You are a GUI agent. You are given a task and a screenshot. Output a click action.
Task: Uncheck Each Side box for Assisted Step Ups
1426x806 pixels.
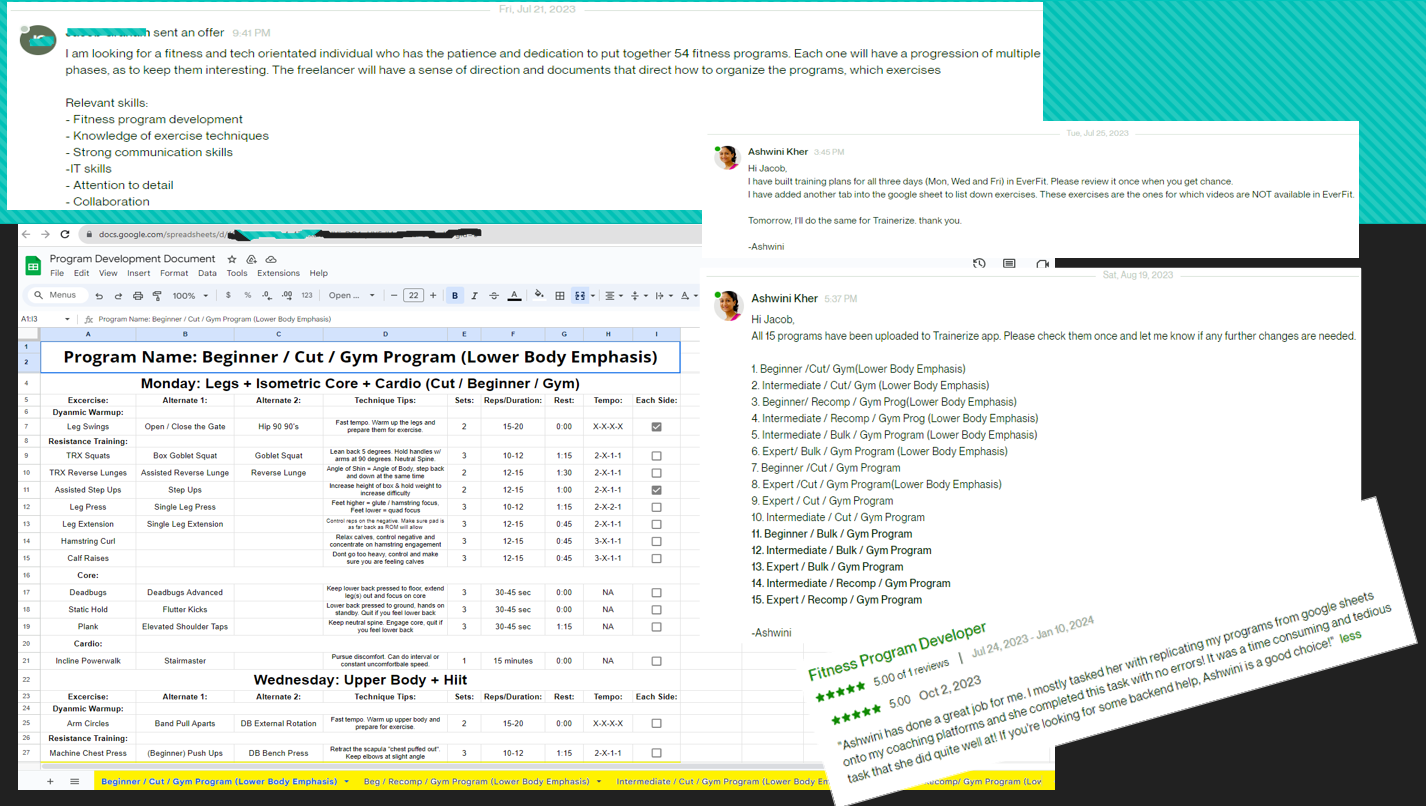656,490
